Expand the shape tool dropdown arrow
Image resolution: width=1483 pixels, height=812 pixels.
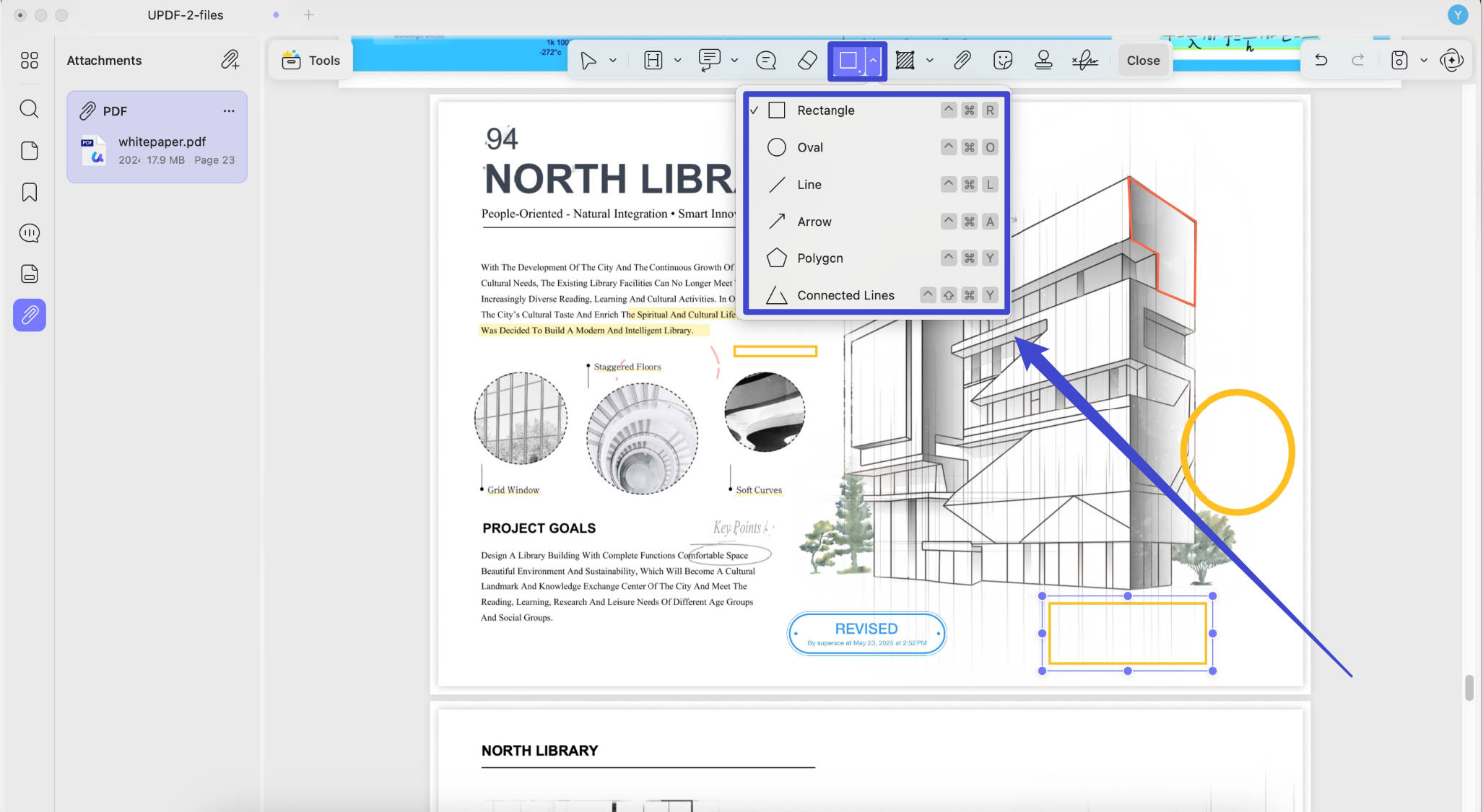tap(873, 61)
